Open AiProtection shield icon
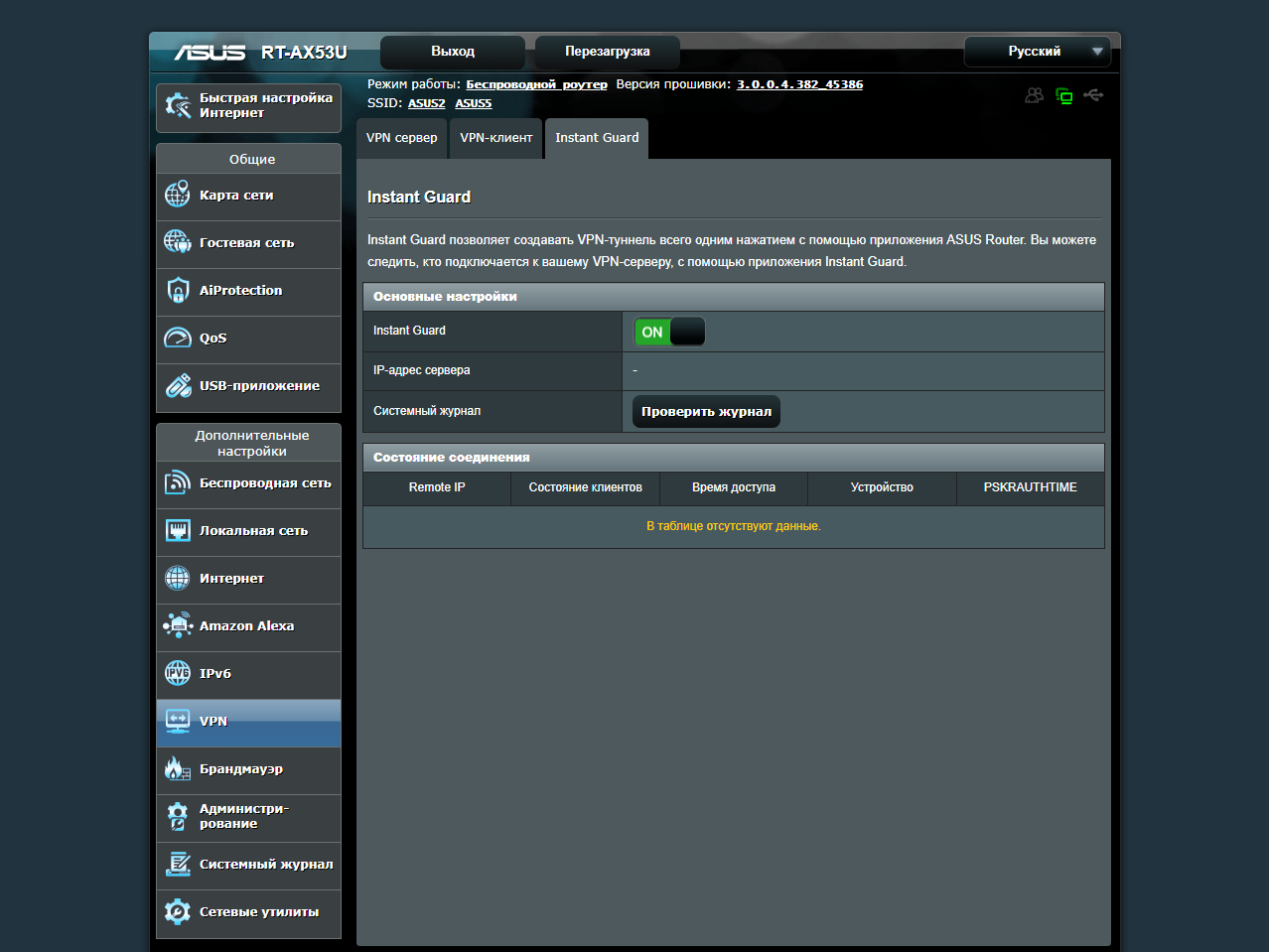 tap(178, 290)
